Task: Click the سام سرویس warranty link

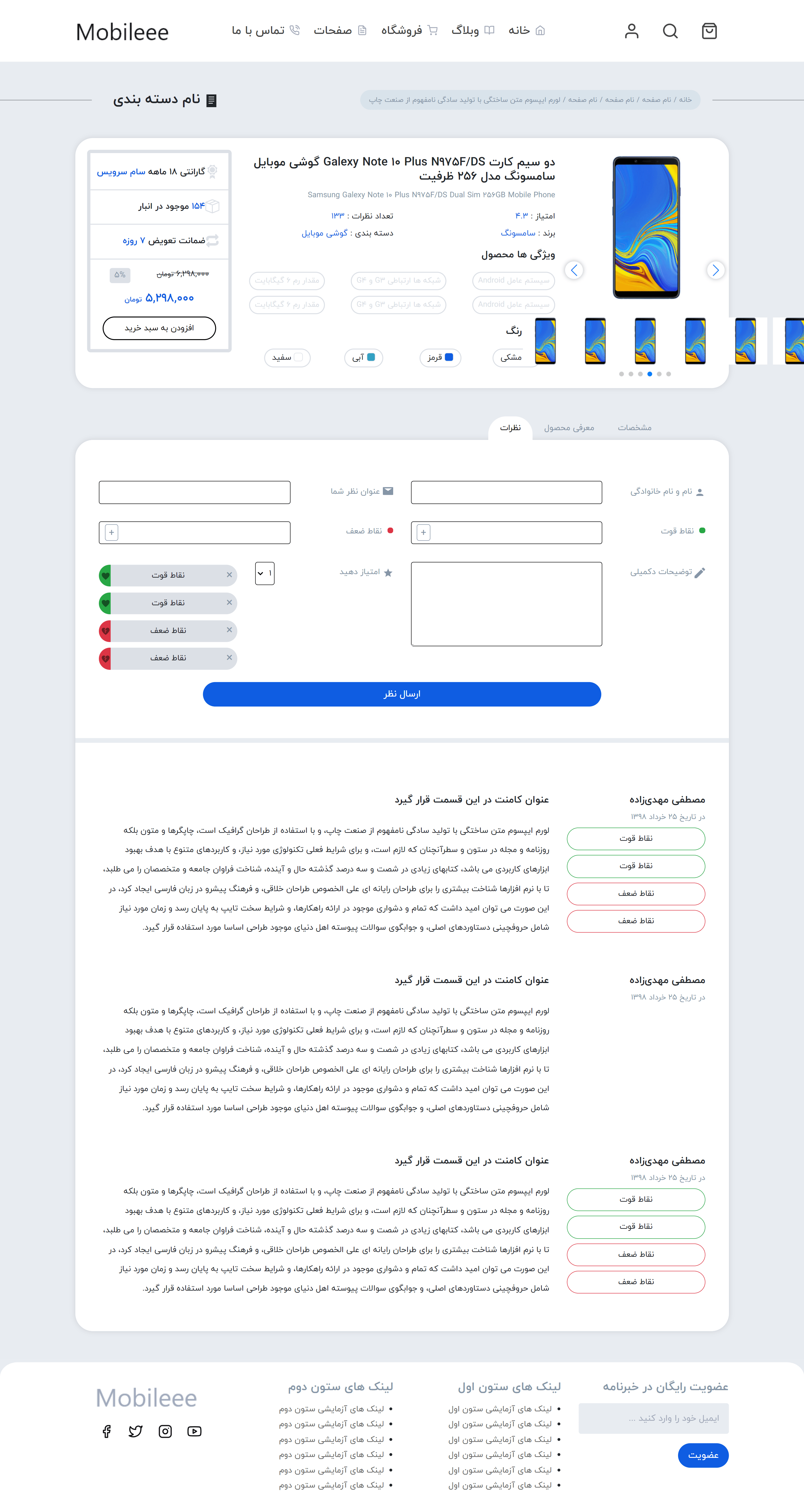Action: click(x=121, y=171)
